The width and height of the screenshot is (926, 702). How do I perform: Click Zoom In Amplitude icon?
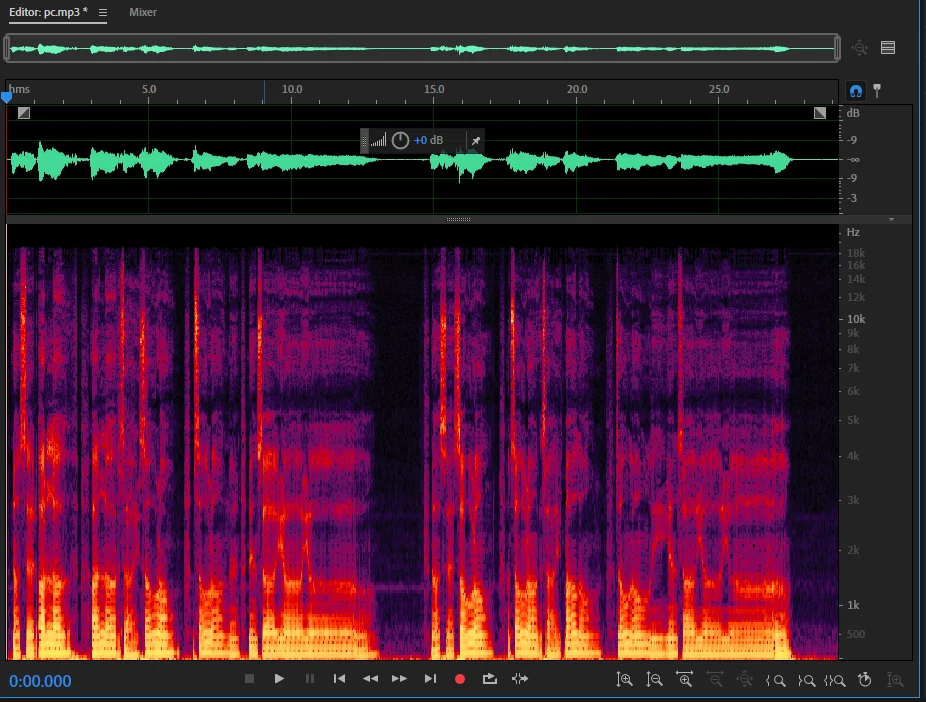[x=625, y=680]
